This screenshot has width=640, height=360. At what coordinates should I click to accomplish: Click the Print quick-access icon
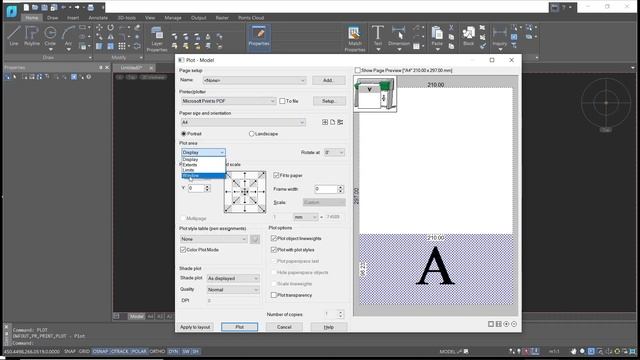point(91,7)
